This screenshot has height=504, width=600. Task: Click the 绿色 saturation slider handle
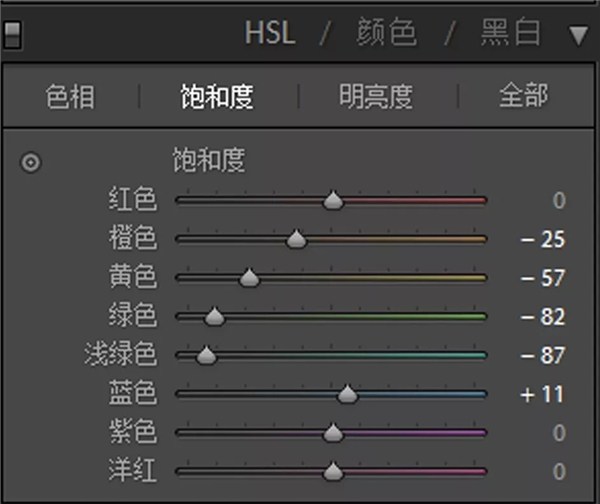pyautogui.click(x=214, y=317)
